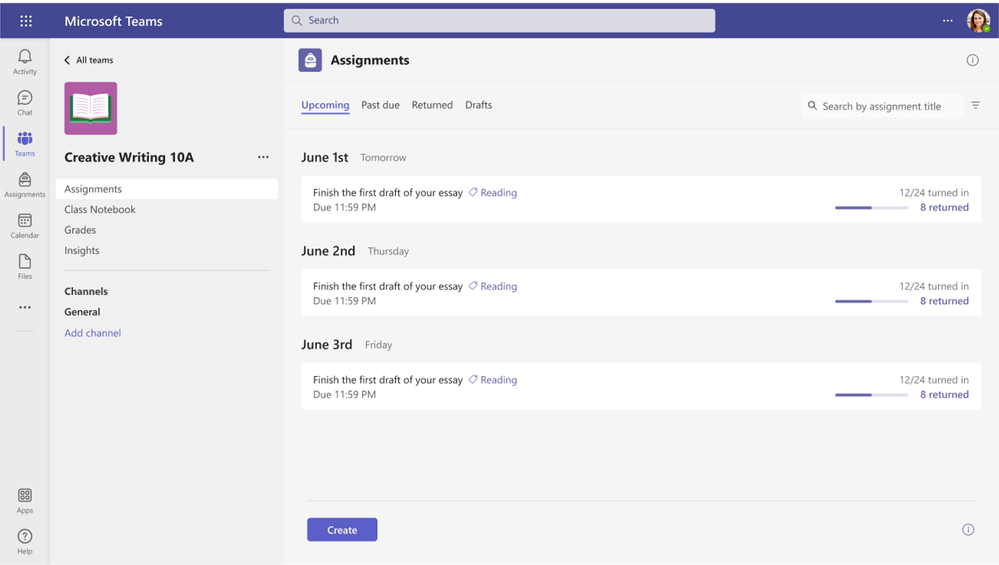Open Apps store icon
Image resolution: width=999 pixels, height=565 pixels.
coord(25,501)
